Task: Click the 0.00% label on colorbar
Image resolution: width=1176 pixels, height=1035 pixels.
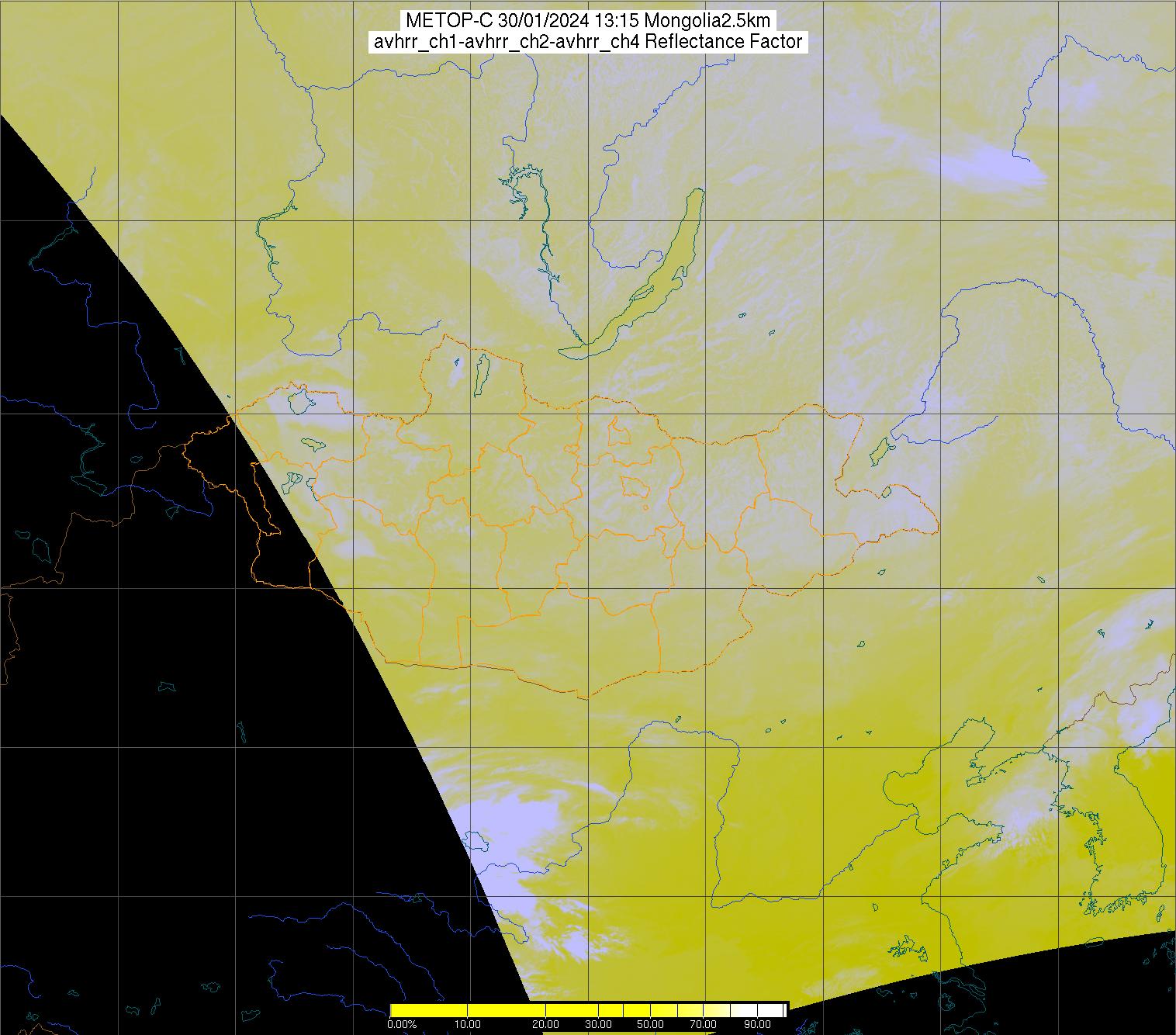Action: (401, 1025)
